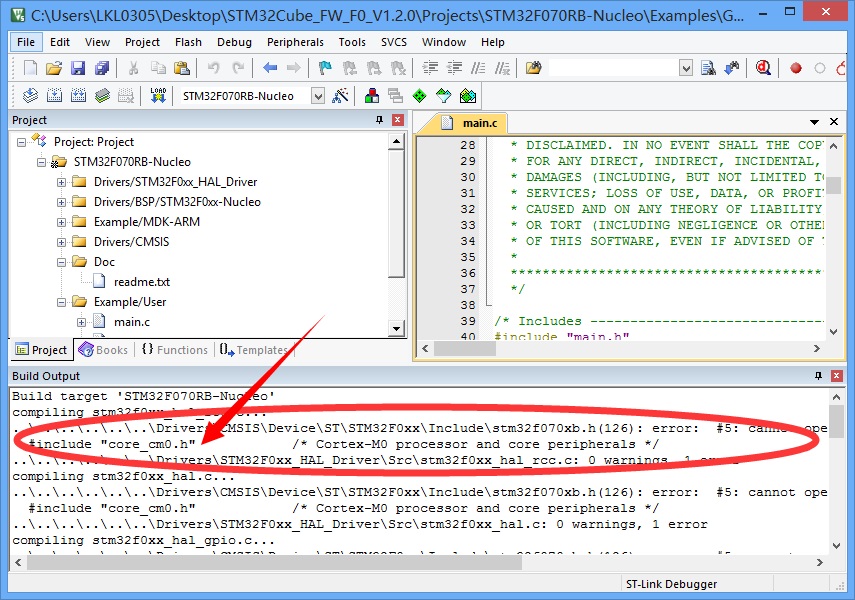Screen dimensions: 855x600
Task: Close the main.c editor tab
Action: pos(834,122)
